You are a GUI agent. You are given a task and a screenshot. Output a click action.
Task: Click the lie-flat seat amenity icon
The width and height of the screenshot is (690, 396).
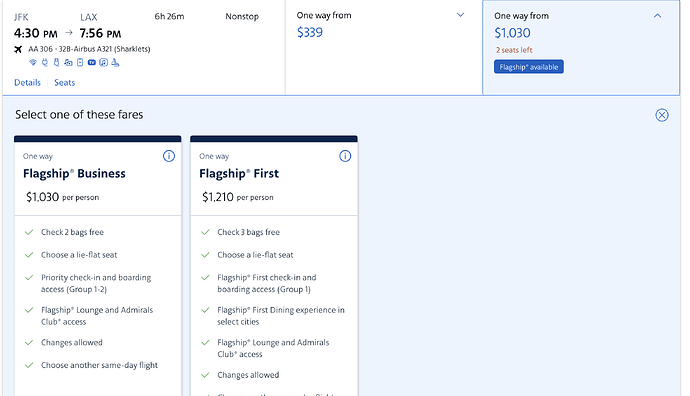[x=115, y=62]
